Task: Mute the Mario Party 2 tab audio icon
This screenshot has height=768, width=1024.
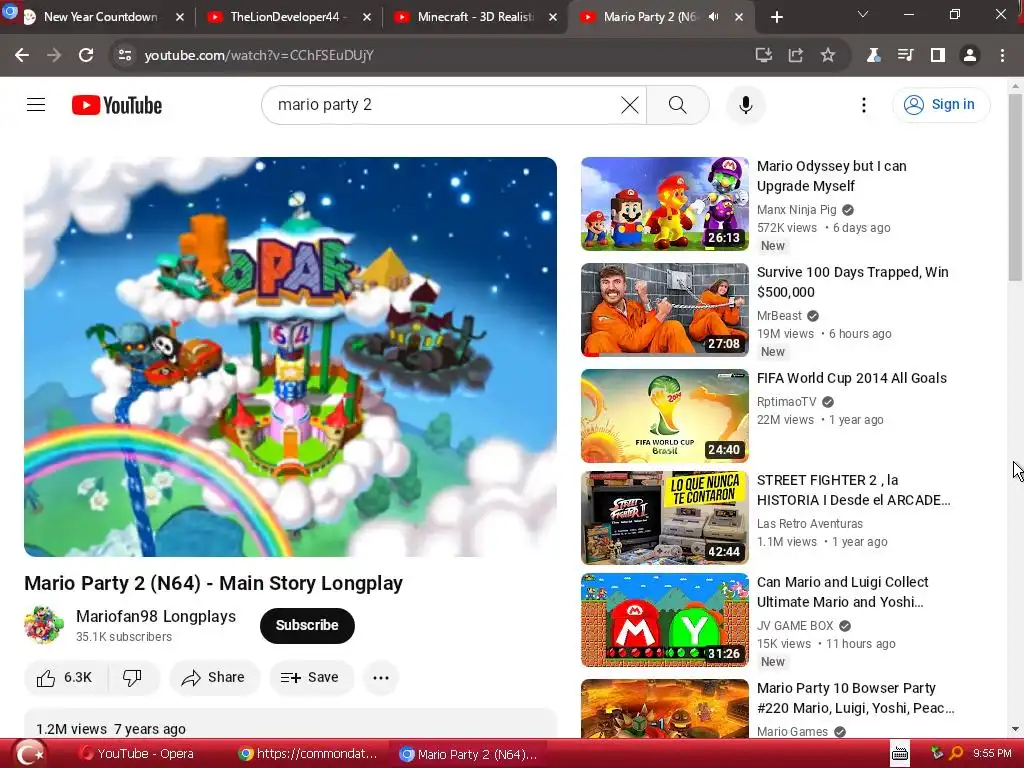Action: coord(713,17)
